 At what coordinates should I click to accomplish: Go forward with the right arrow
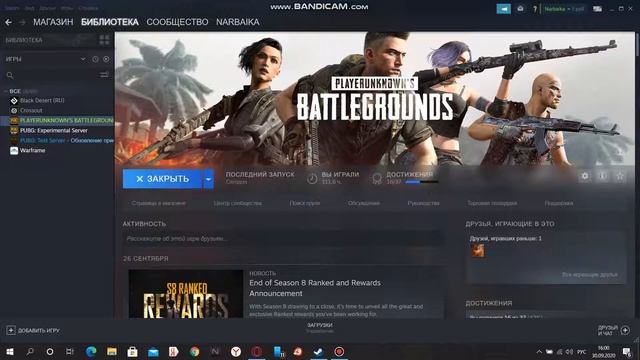[x=22, y=22]
